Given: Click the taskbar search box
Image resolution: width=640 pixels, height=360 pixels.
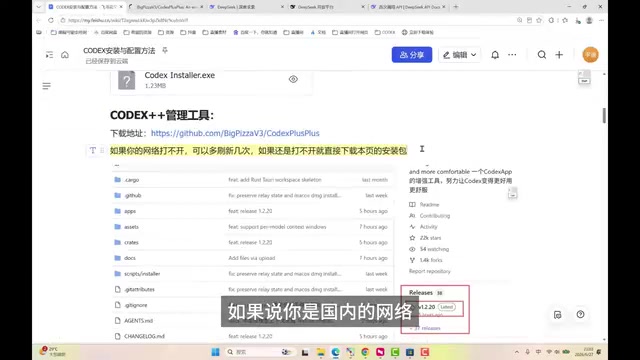Looking at the screenshot, I should (259, 352).
